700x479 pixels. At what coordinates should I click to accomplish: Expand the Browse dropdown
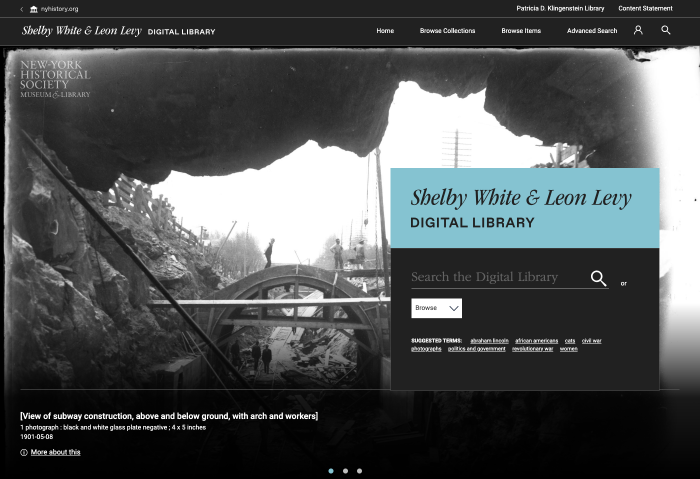coord(437,308)
